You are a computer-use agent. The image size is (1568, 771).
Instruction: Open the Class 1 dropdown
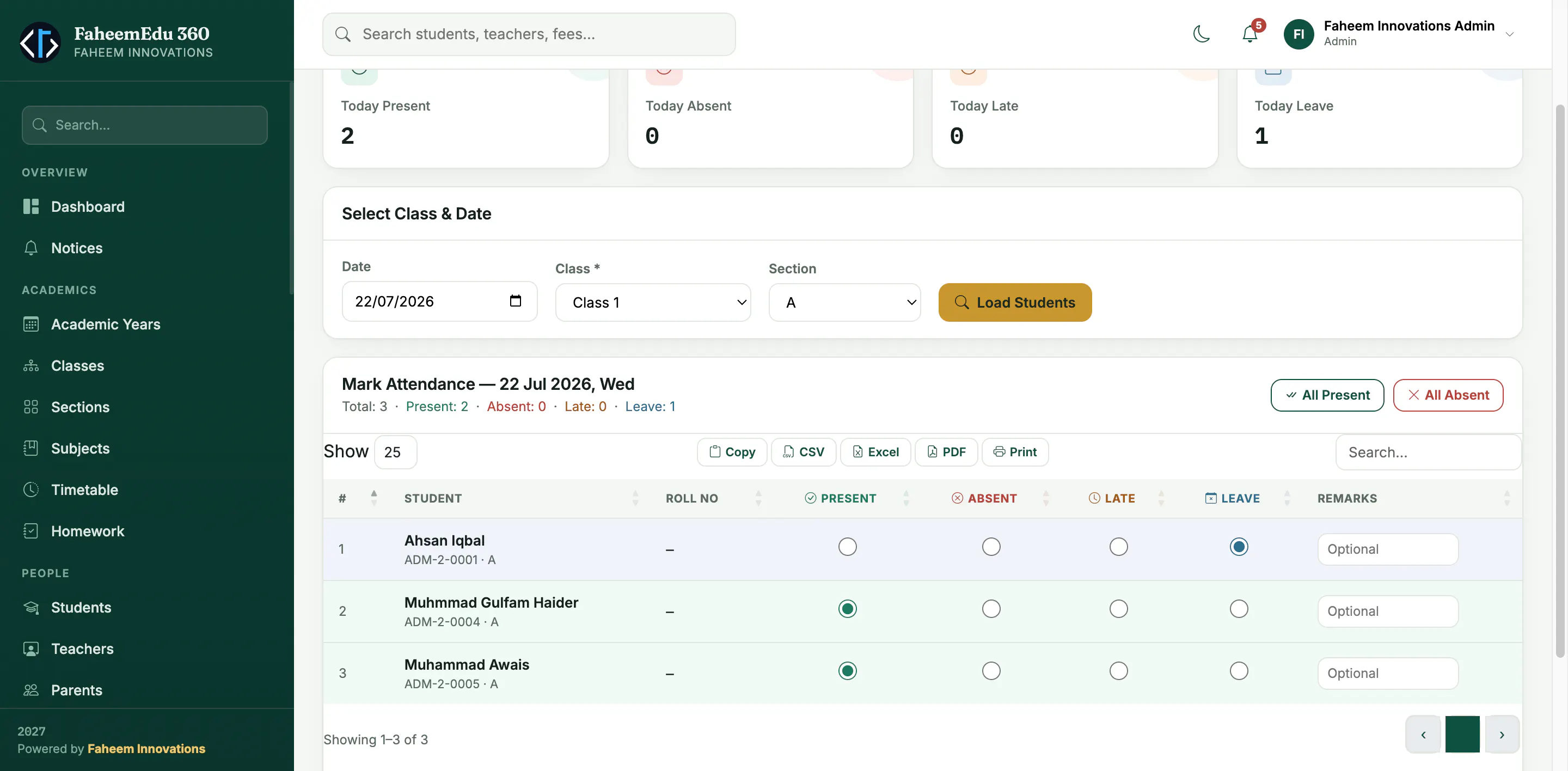pos(653,302)
